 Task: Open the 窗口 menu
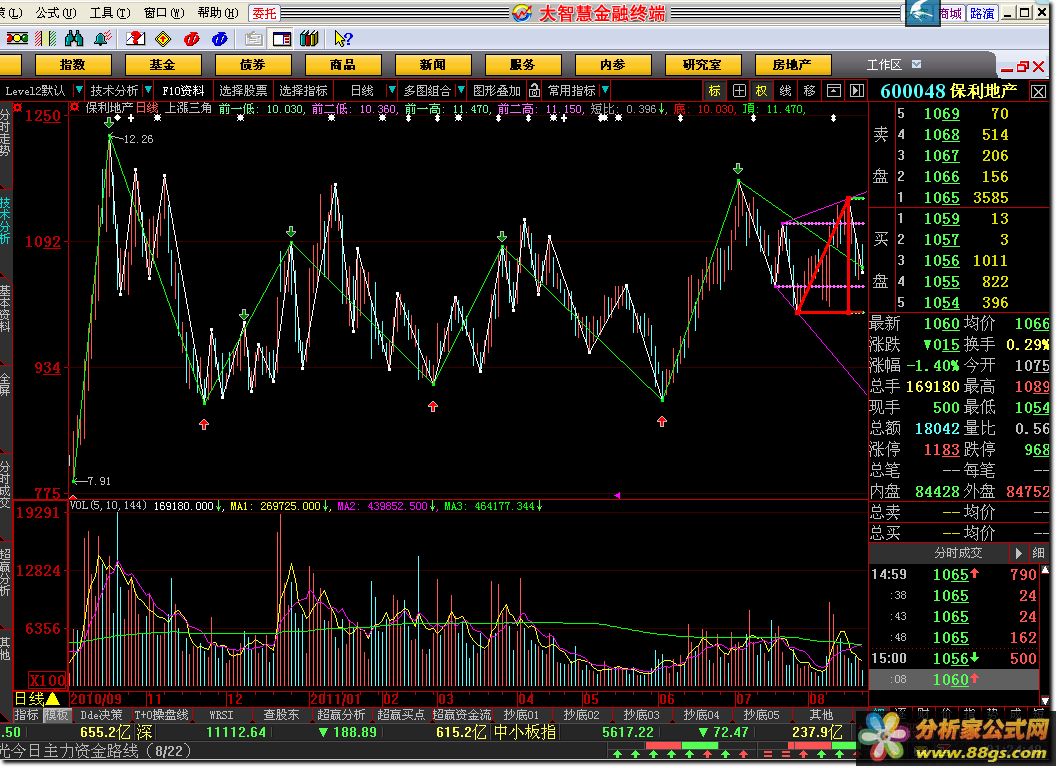[x=163, y=13]
